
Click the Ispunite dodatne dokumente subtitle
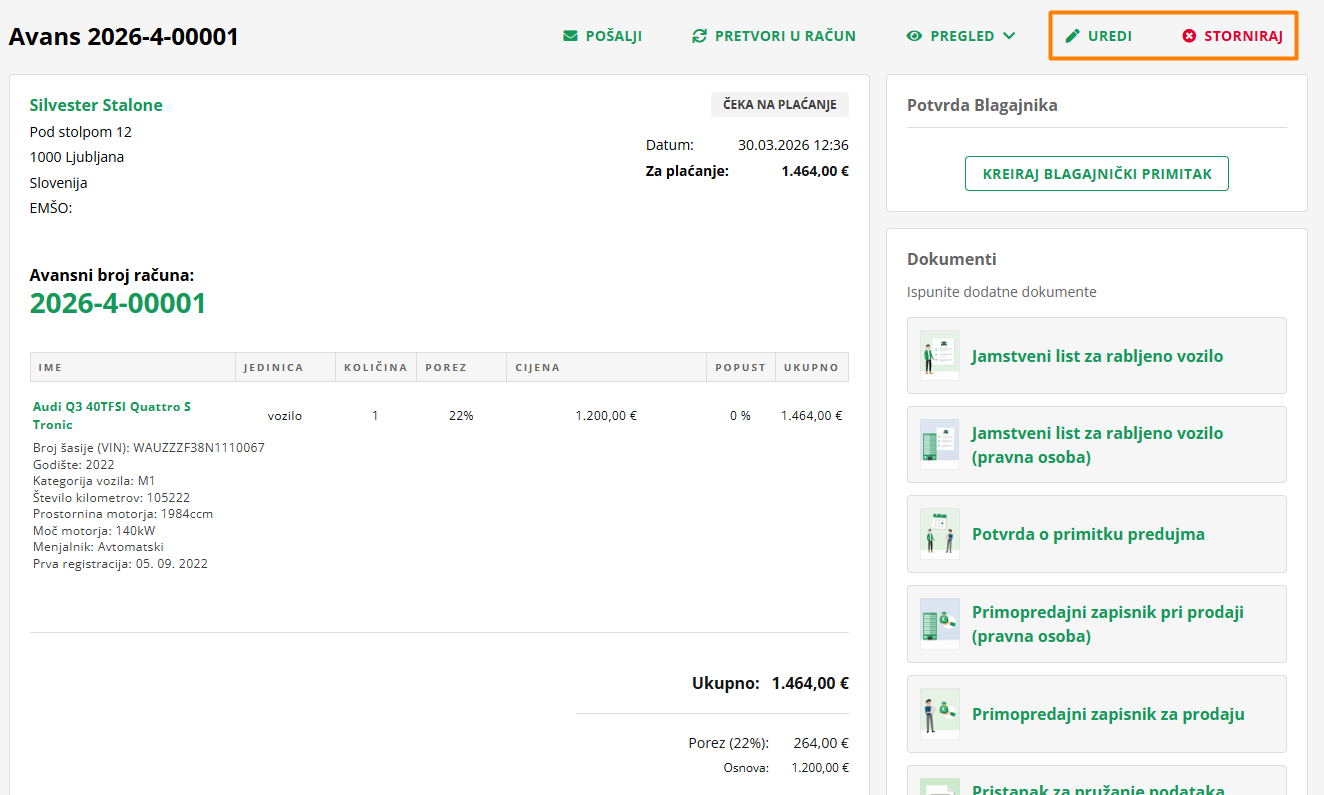[x=1002, y=292]
